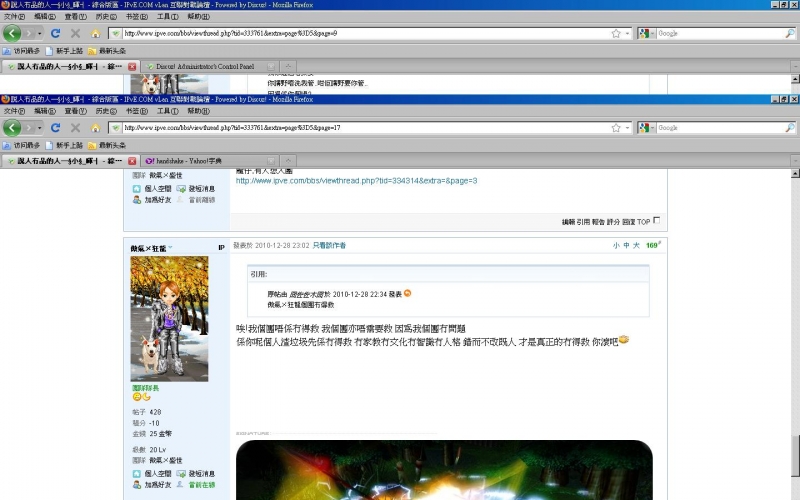Click site identity icon beside page=17 URL
This screenshot has width=800, height=500.
(x=116, y=128)
